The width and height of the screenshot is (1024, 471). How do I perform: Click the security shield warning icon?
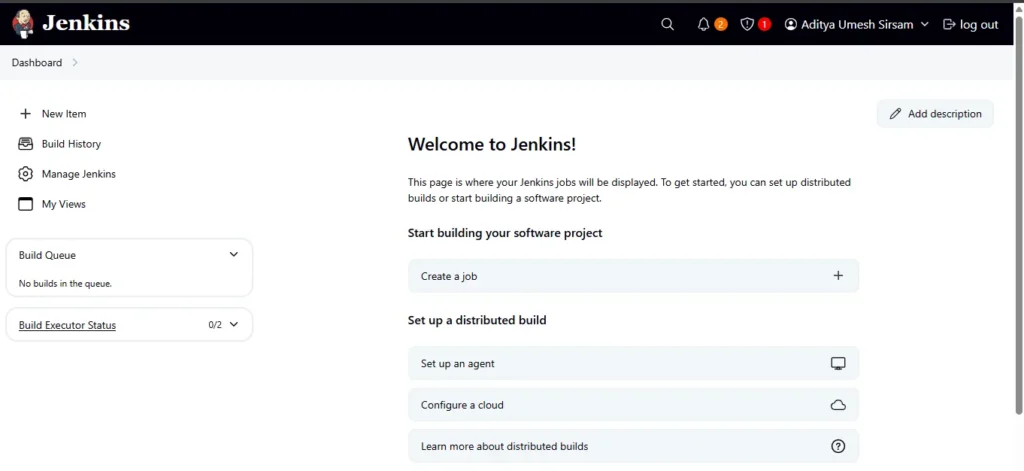[747, 24]
